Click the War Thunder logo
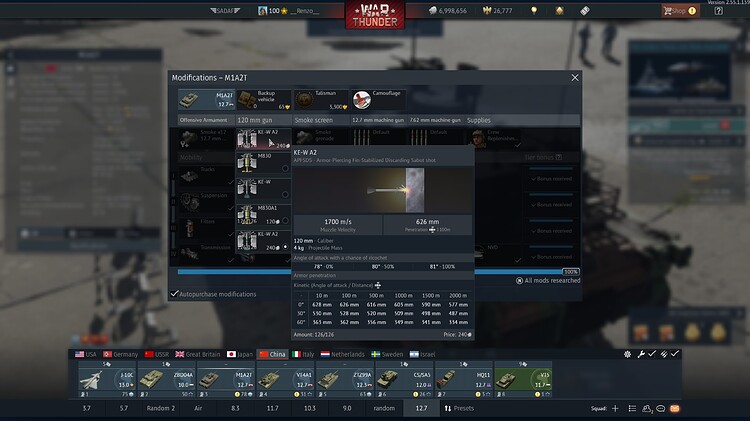The image size is (750, 421). tap(375, 15)
